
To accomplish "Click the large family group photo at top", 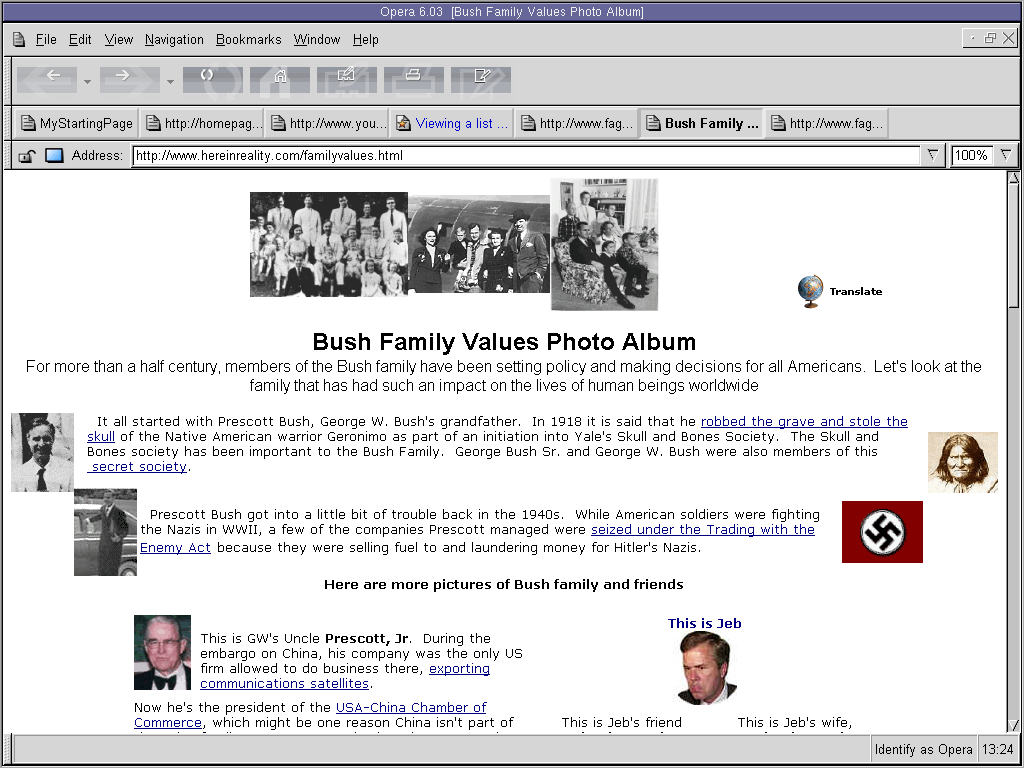I will [x=328, y=244].
